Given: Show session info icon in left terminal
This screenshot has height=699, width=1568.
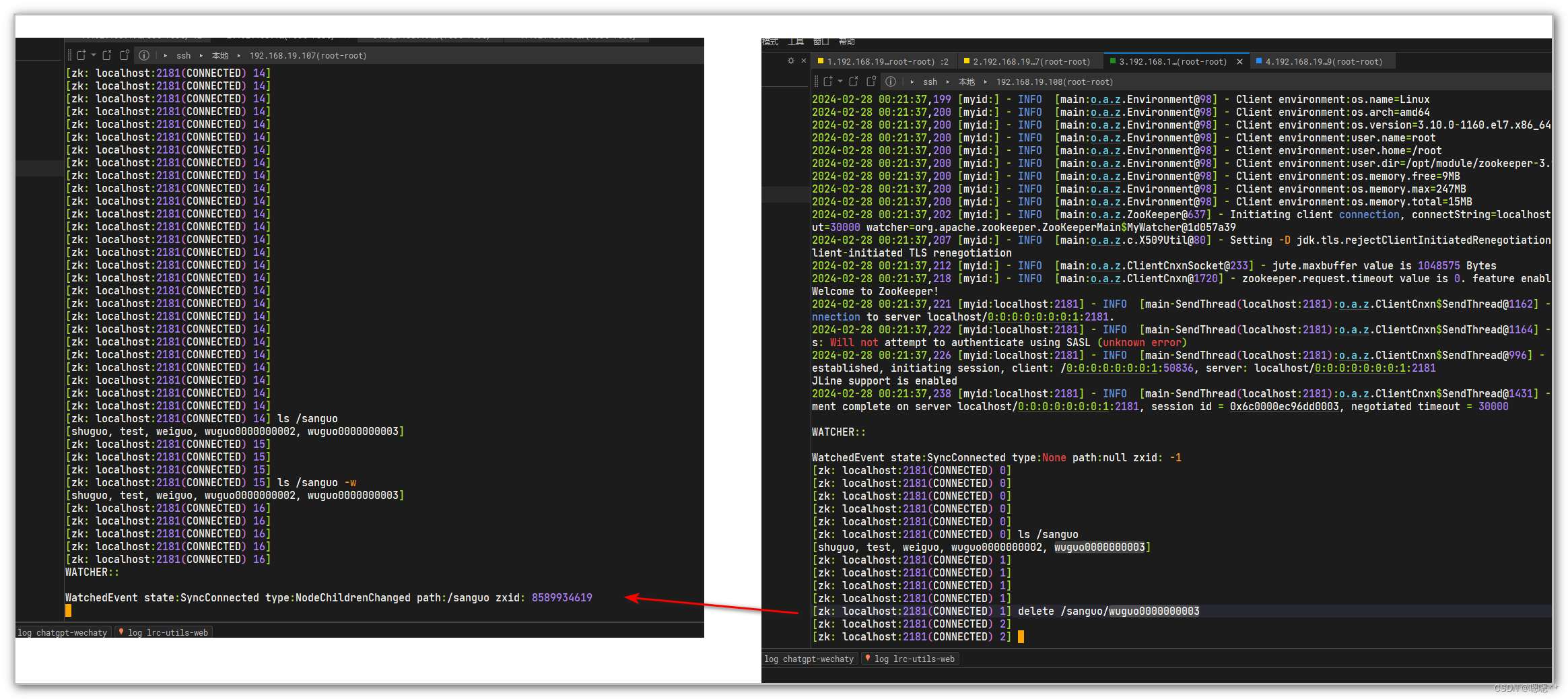Looking at the screenshot, I should (143, 55).
